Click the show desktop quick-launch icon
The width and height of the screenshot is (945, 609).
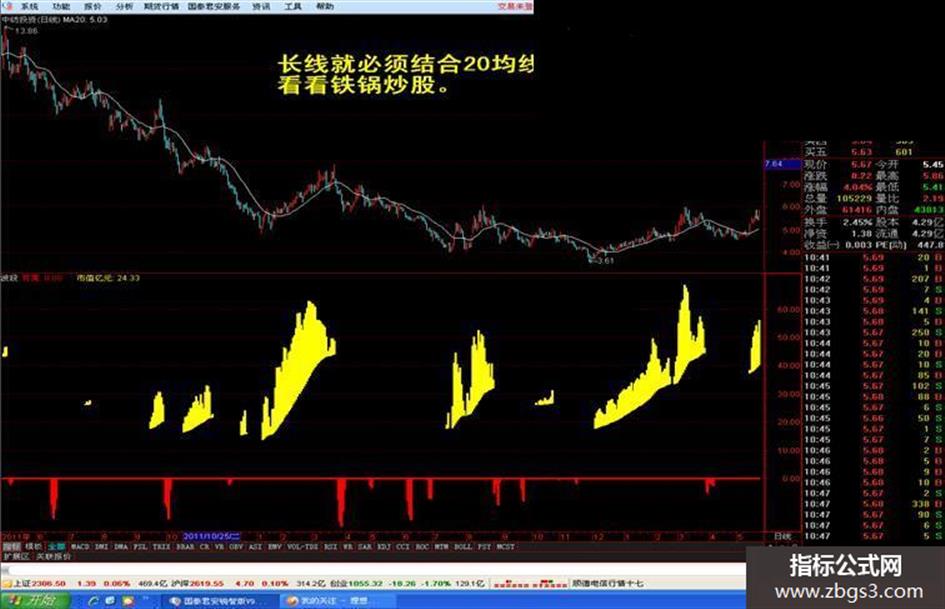coord(110,601)
